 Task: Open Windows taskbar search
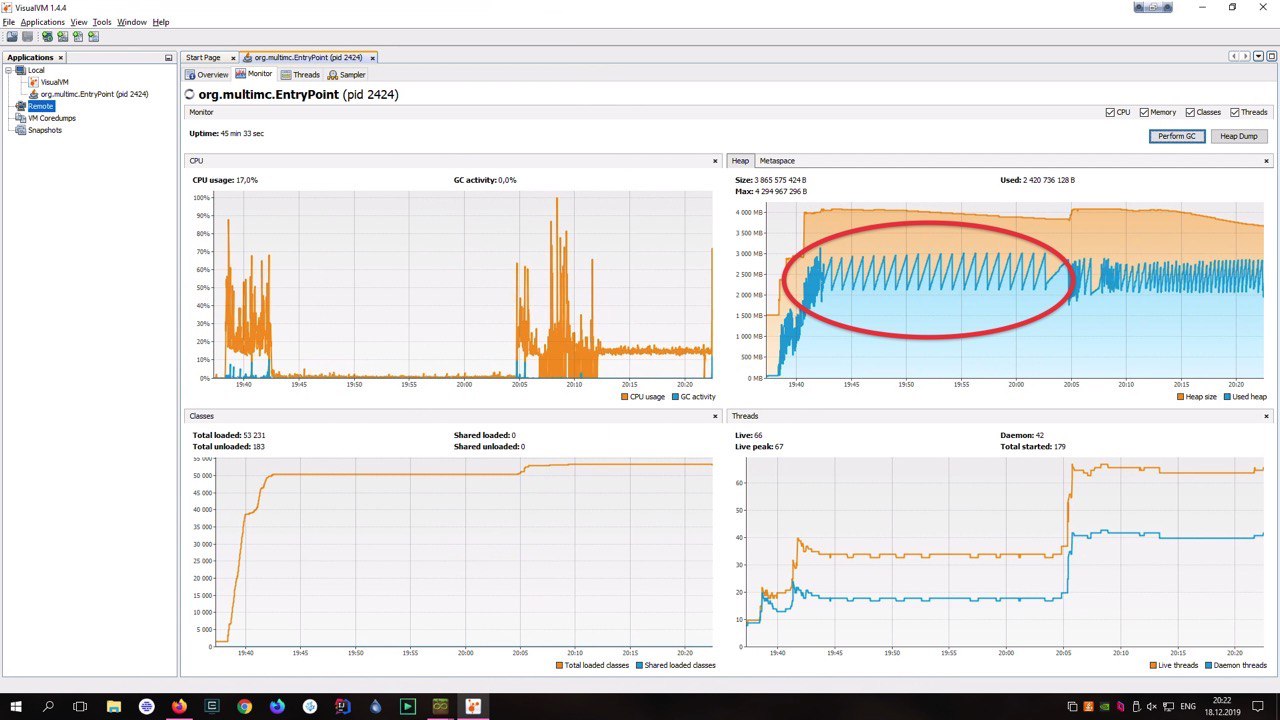48,706
